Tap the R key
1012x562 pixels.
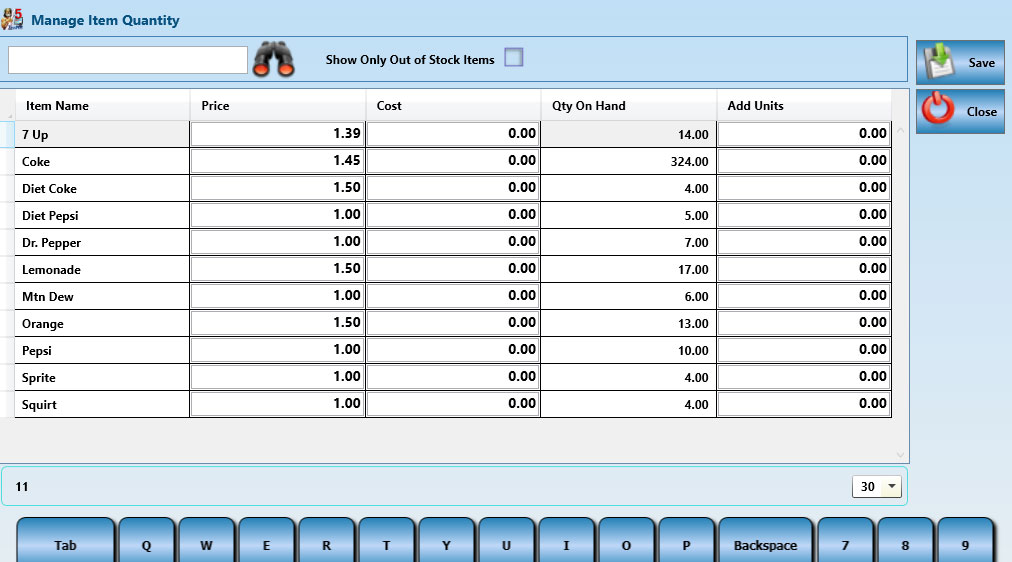tap(327, 541)
